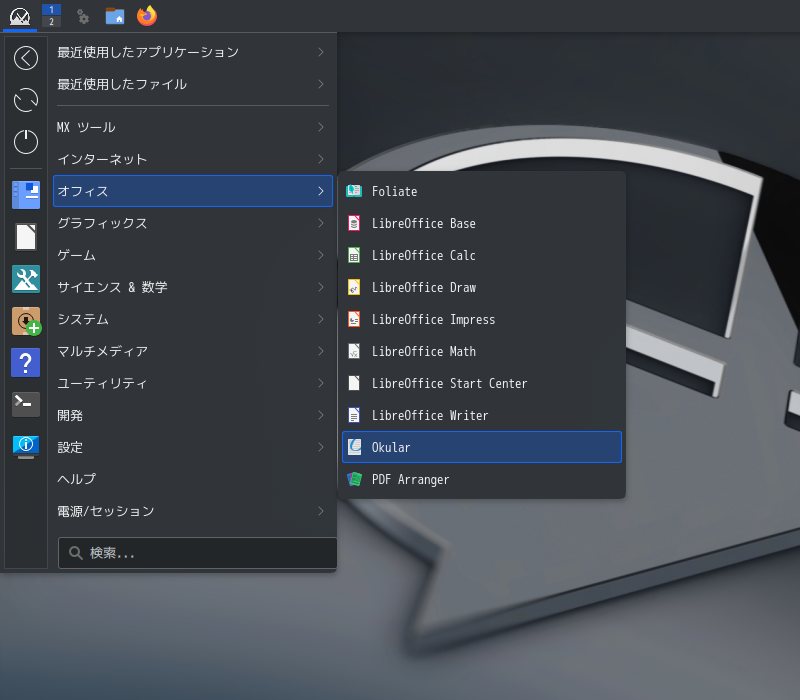Click the LibreOffice Math icon
The width and height of the screenshot is (800, 700).
354,351
